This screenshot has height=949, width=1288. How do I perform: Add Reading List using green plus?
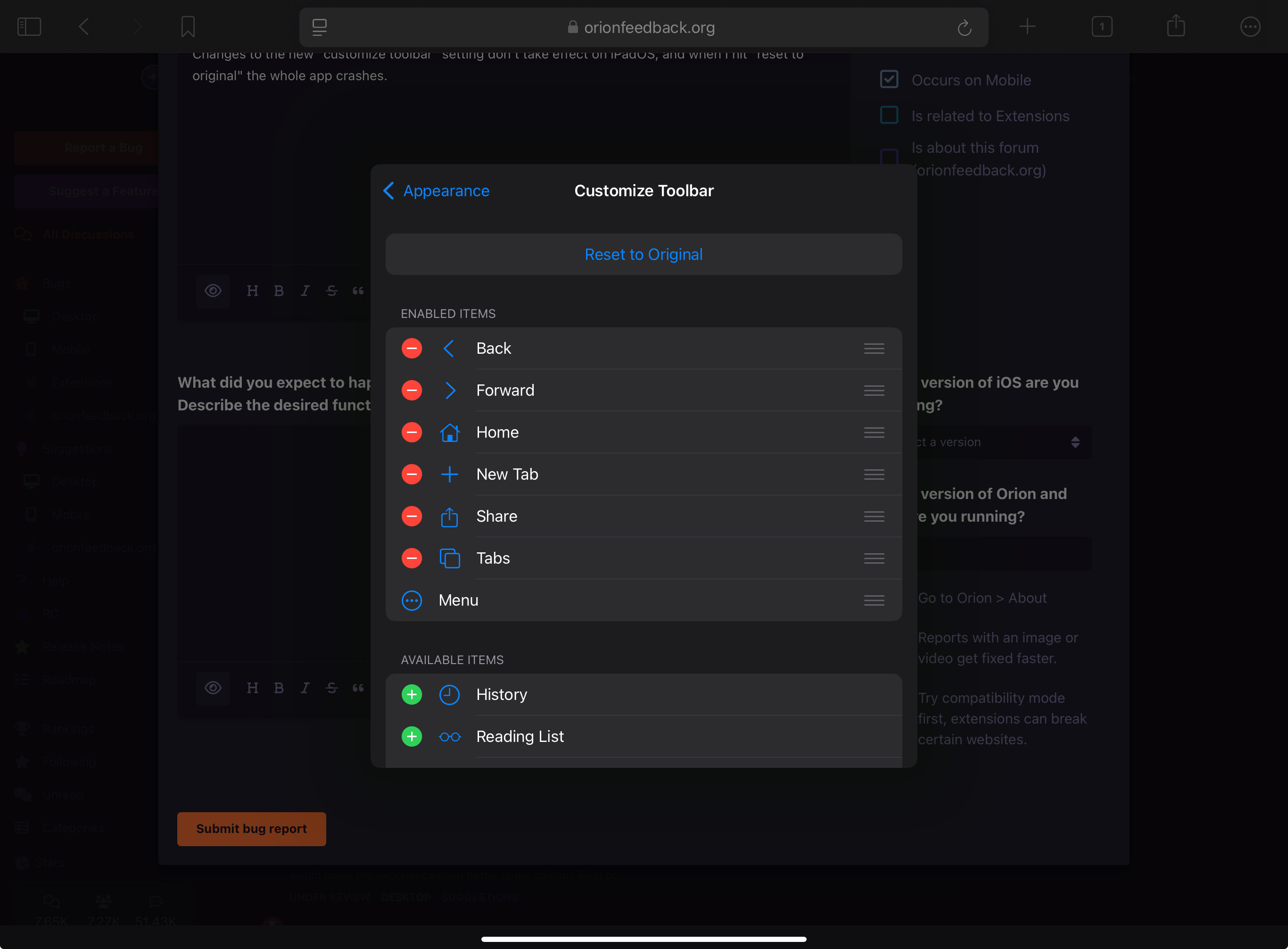(411, 736)
